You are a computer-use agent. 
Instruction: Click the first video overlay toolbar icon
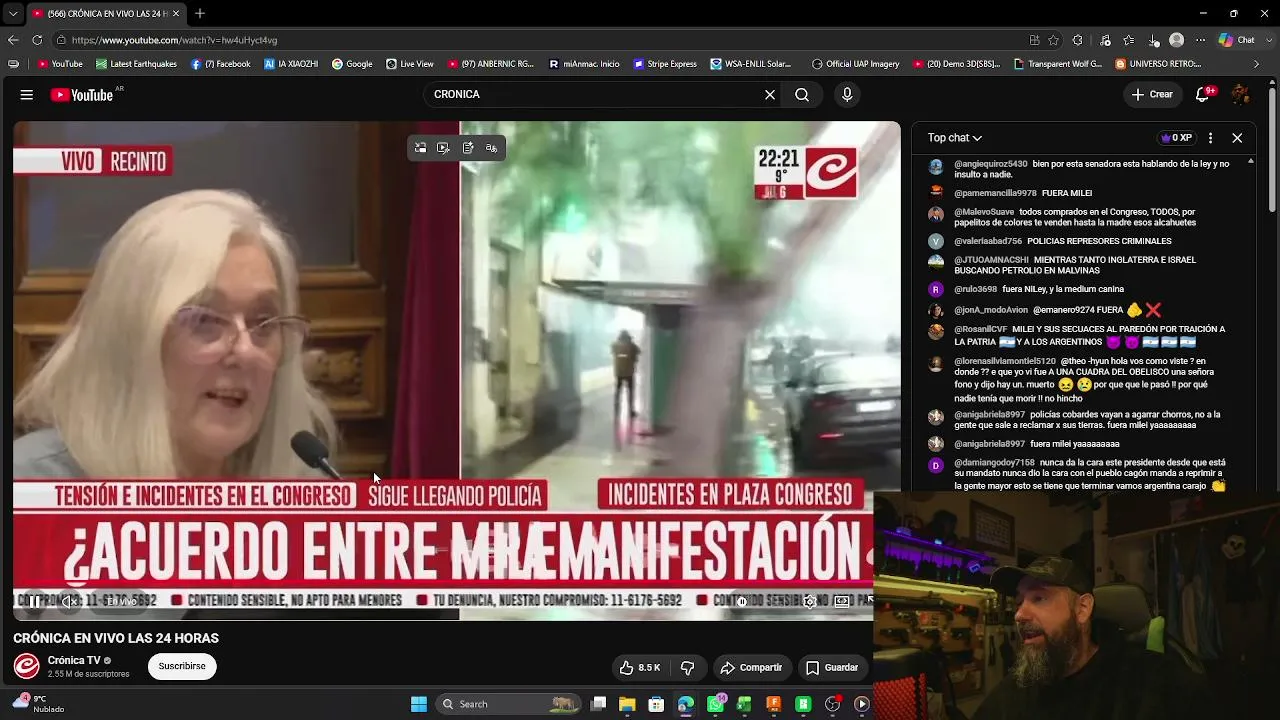(x=420, y=148)
